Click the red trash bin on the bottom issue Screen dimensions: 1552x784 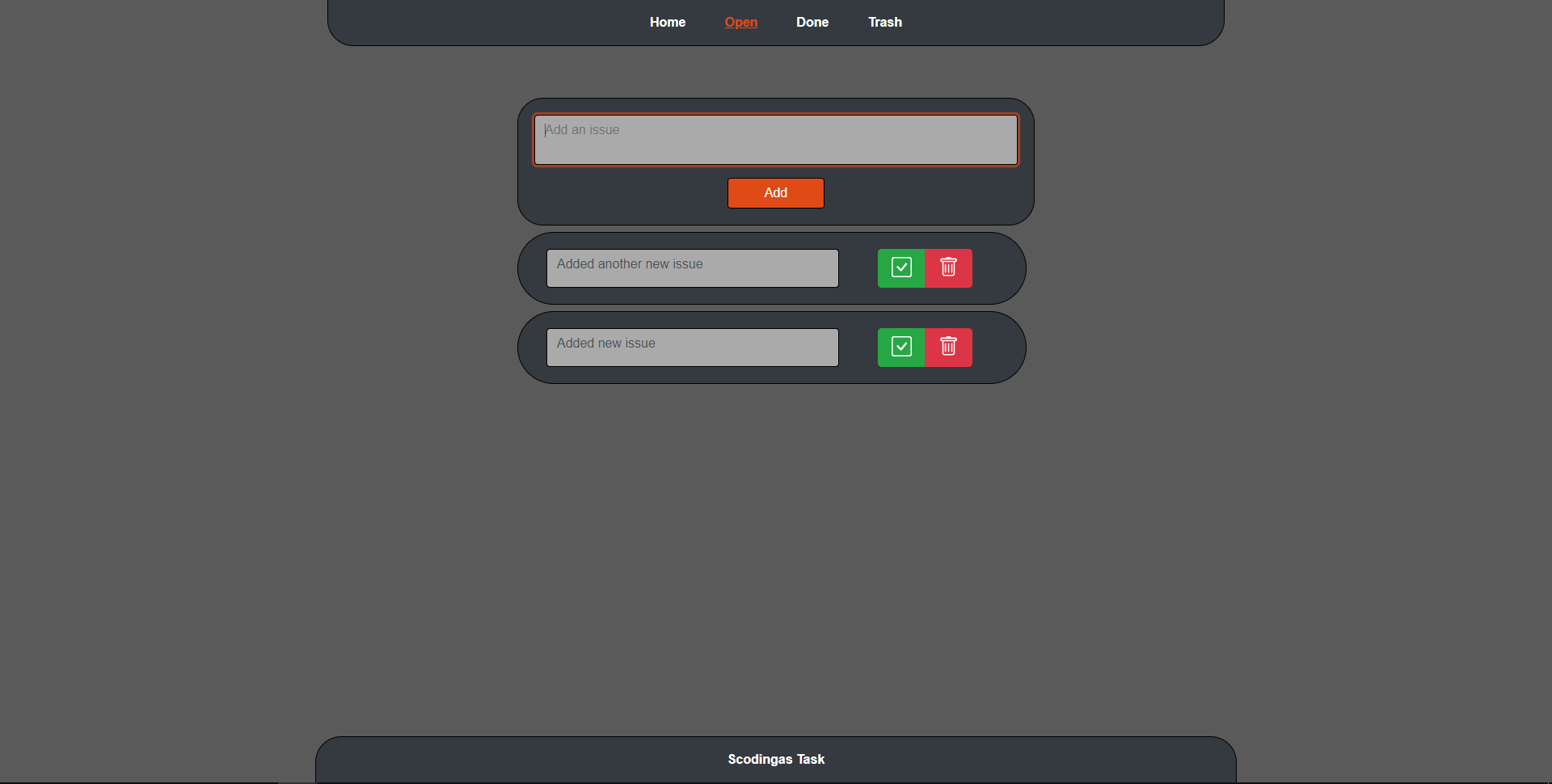[948, 347]
